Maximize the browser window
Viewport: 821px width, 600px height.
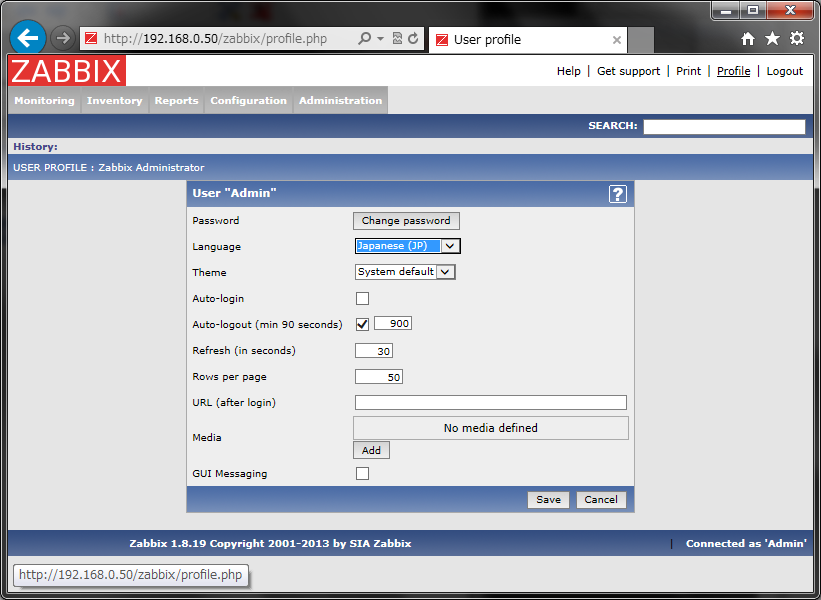753,10
